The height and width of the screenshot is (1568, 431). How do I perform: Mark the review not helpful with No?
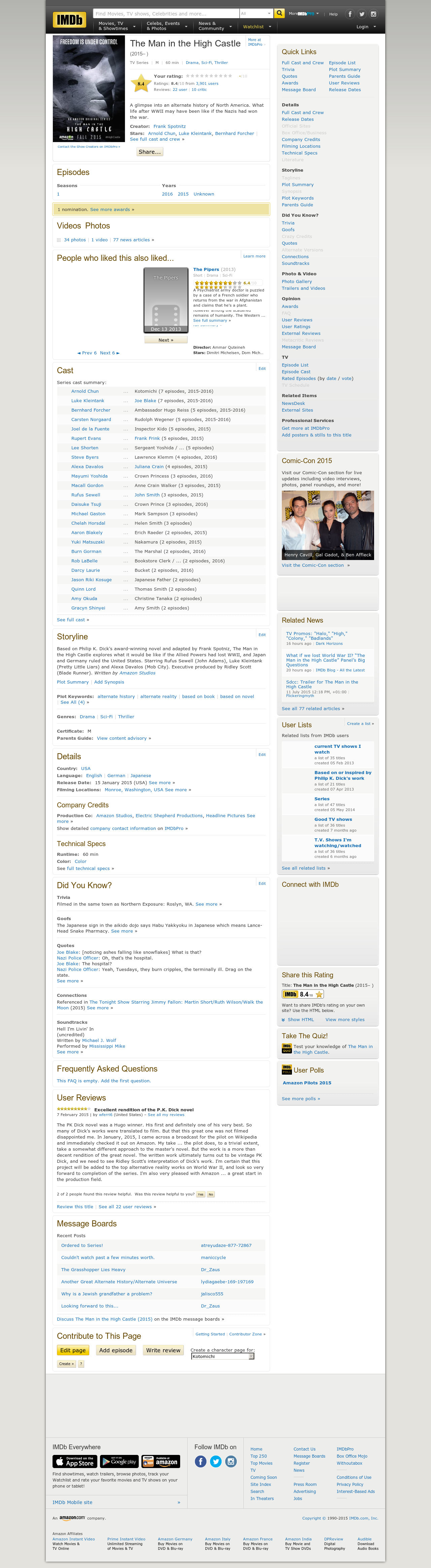[211, 1194]
